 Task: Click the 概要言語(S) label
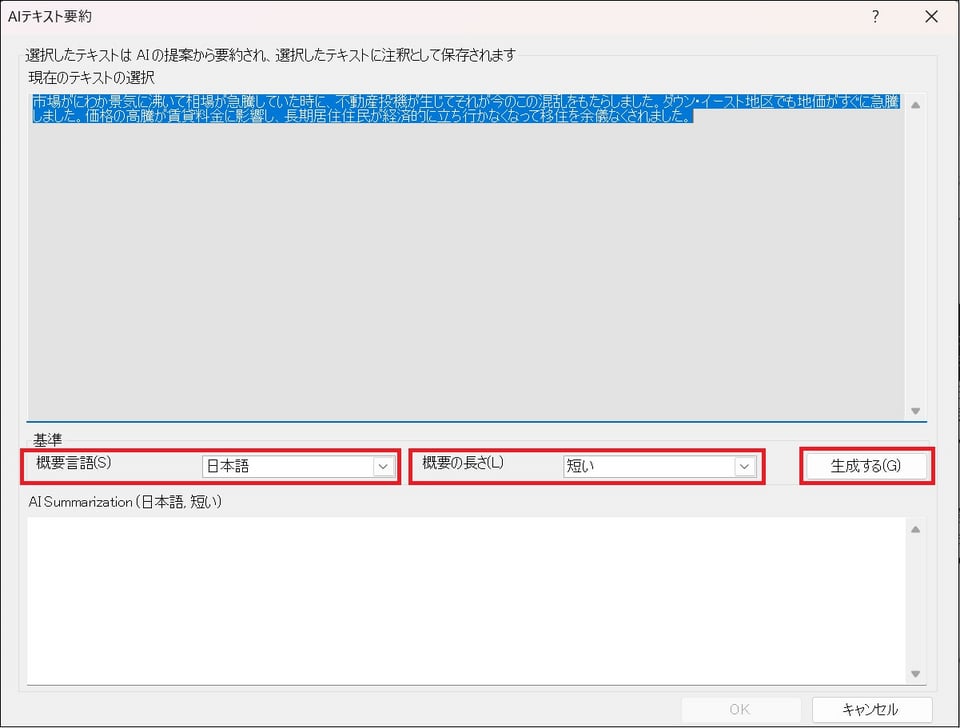[x=74, y=463]
